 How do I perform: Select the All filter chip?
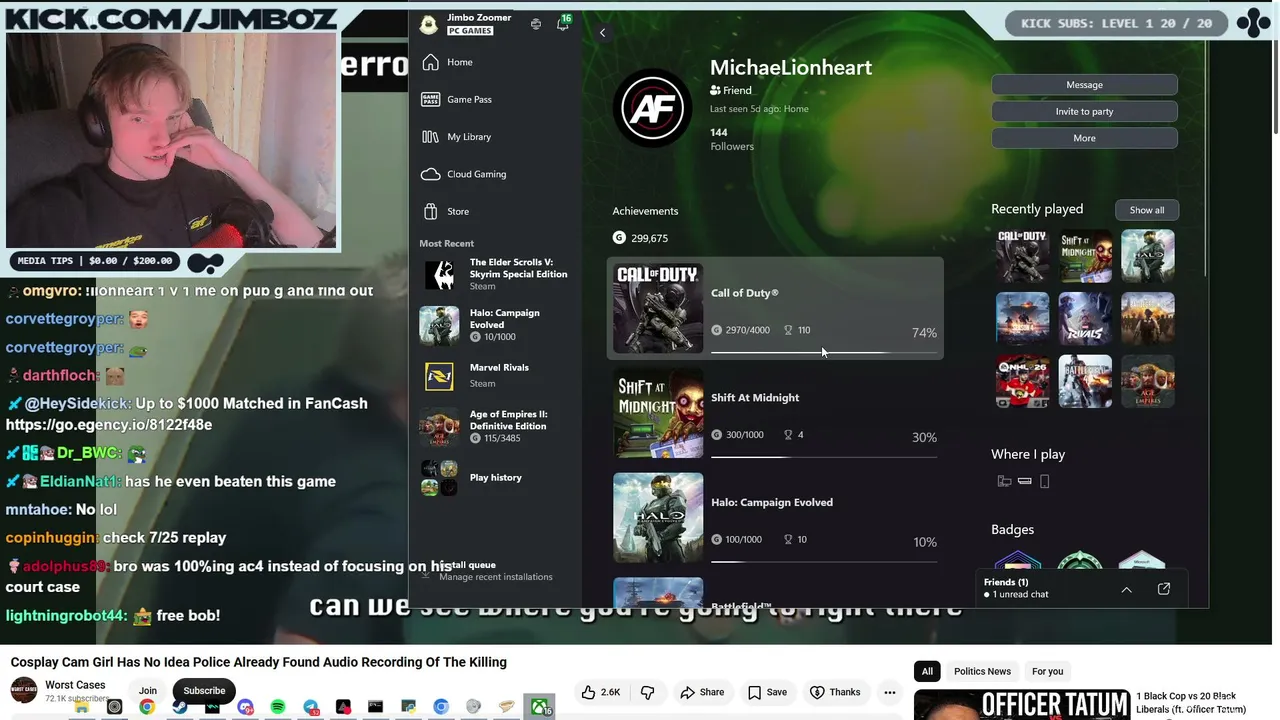[x=927, y=671]
